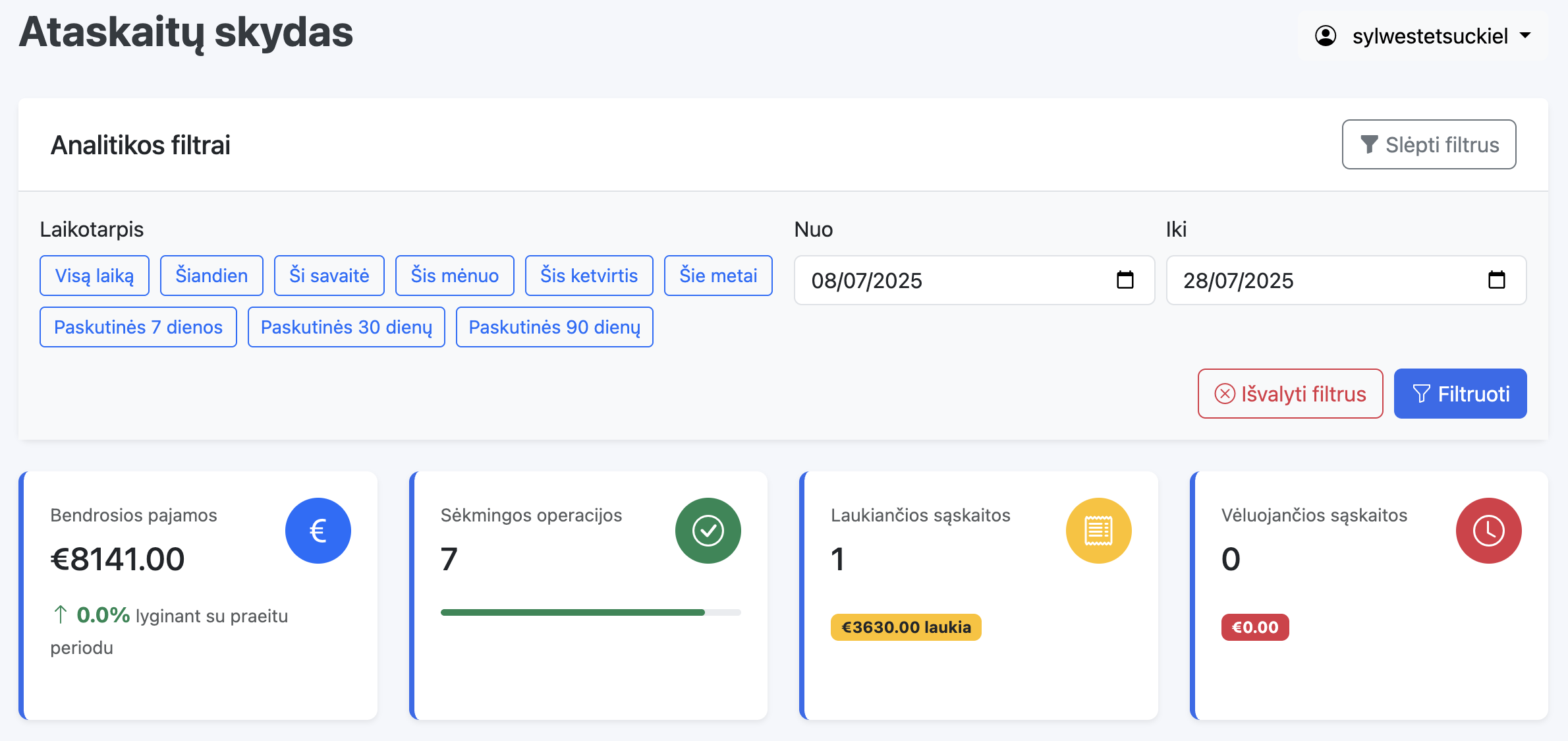Clear filters with Išvalyti filtrus
Viewport: 1568px width, 741px height.
pos(1290,394)
